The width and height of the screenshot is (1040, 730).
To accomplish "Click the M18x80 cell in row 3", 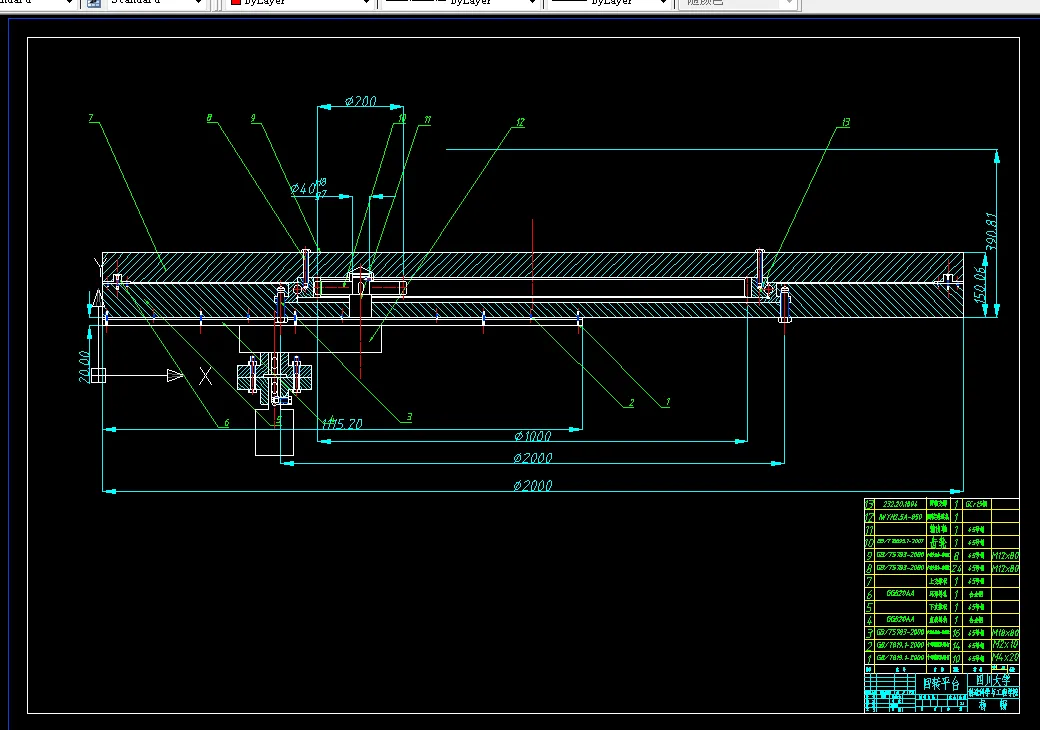I will tap(1005, 633).
